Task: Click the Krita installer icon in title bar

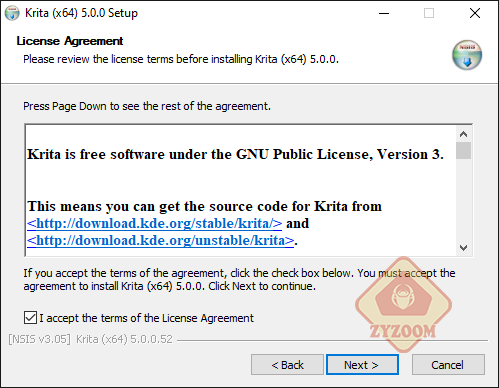Action: (12, 13)
